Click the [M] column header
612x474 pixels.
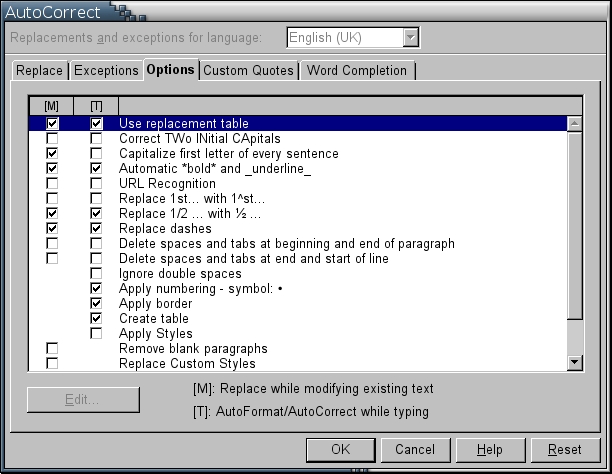[52, 105]
